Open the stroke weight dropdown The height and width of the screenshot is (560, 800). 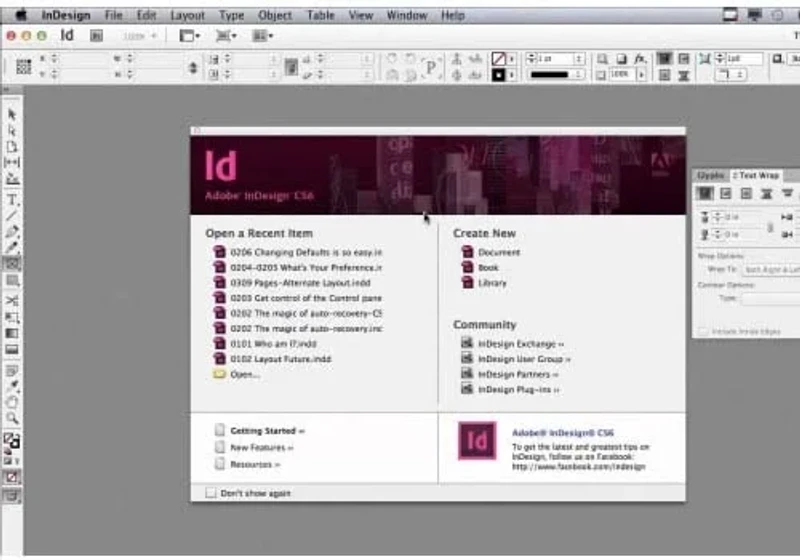pos(579,59)
